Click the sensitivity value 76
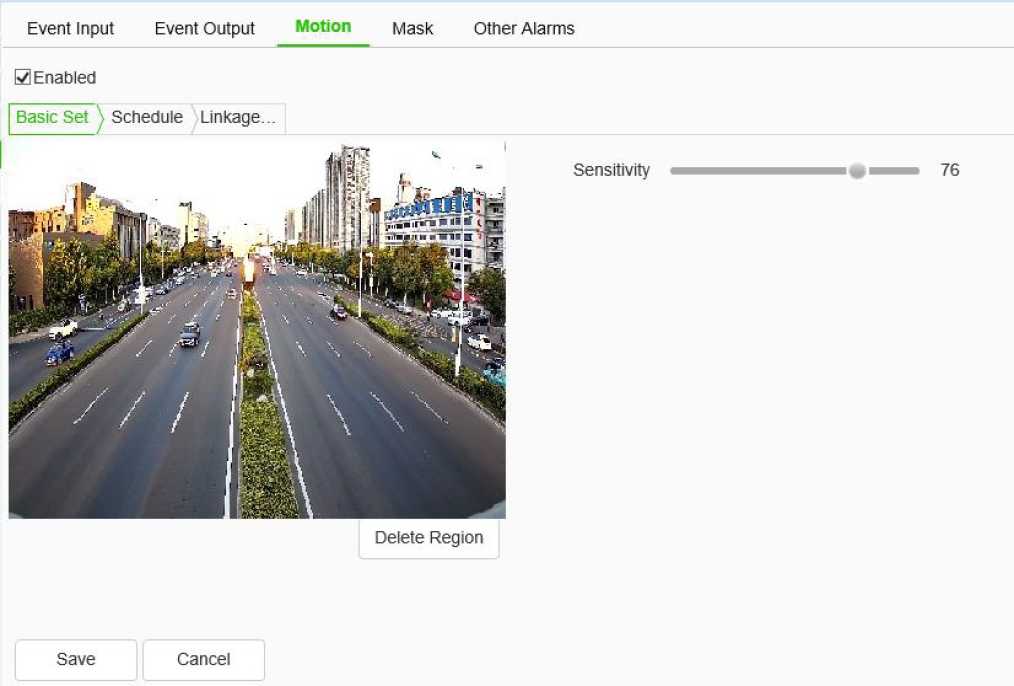Screen dimensions: 1014x686 (x=949, y=171)
